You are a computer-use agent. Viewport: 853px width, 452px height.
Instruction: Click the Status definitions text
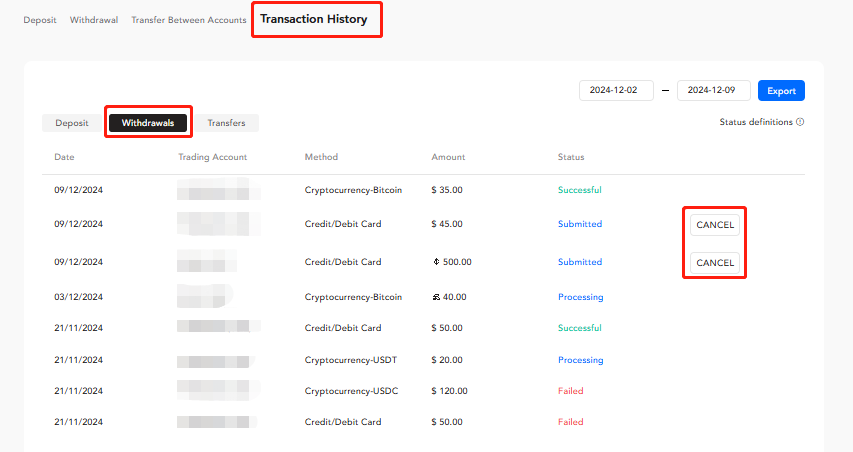pos(755,122)
